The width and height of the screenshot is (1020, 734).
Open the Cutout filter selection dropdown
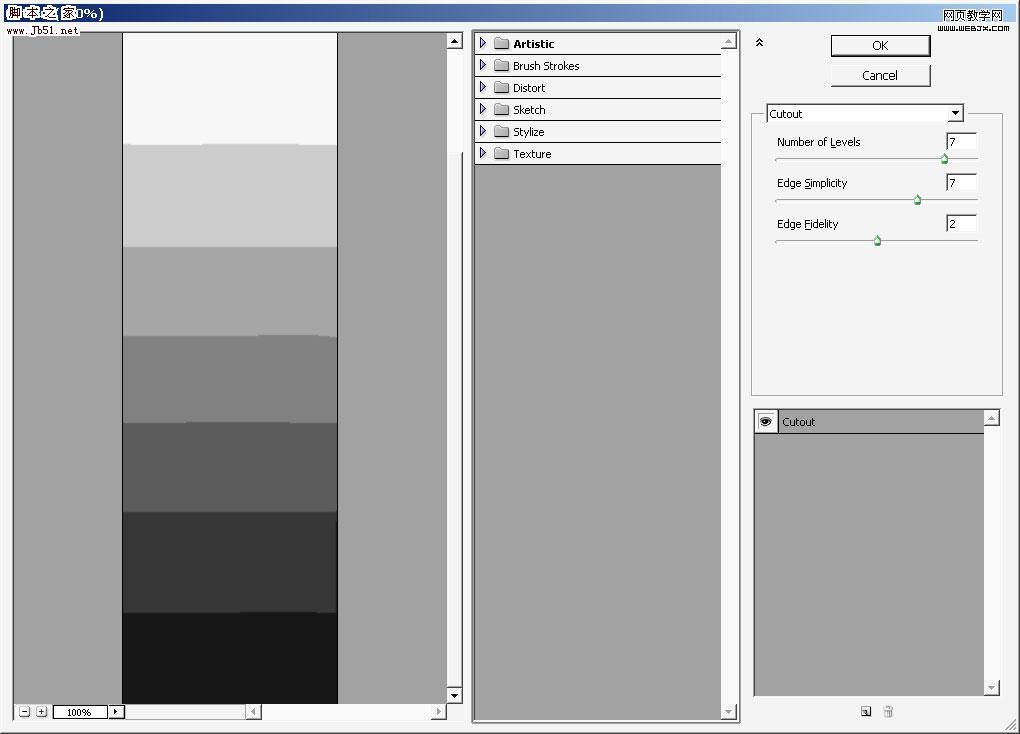click(x=955, y=113)
